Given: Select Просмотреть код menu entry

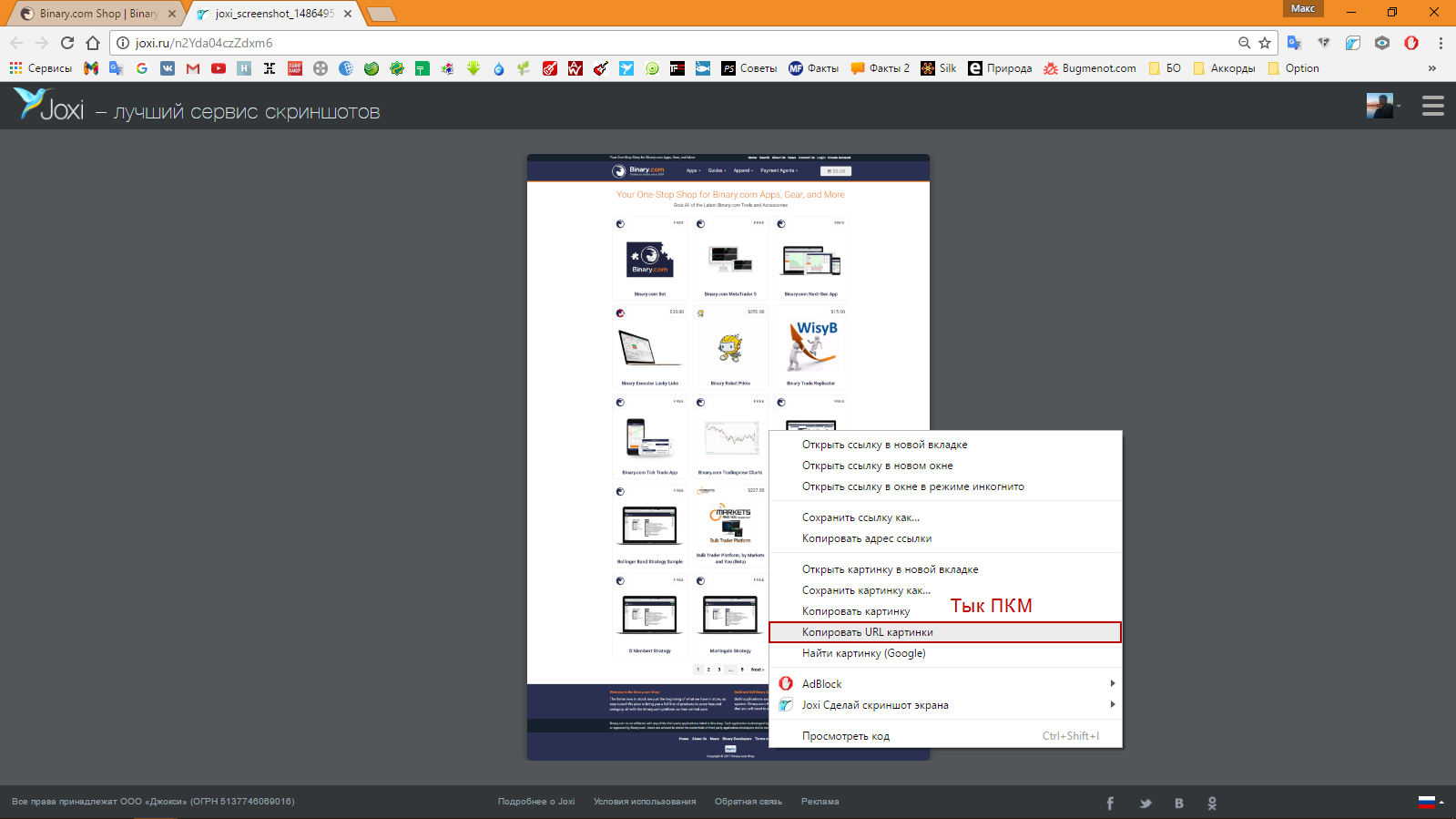Looking at the screenshot, I should (945, 736).
